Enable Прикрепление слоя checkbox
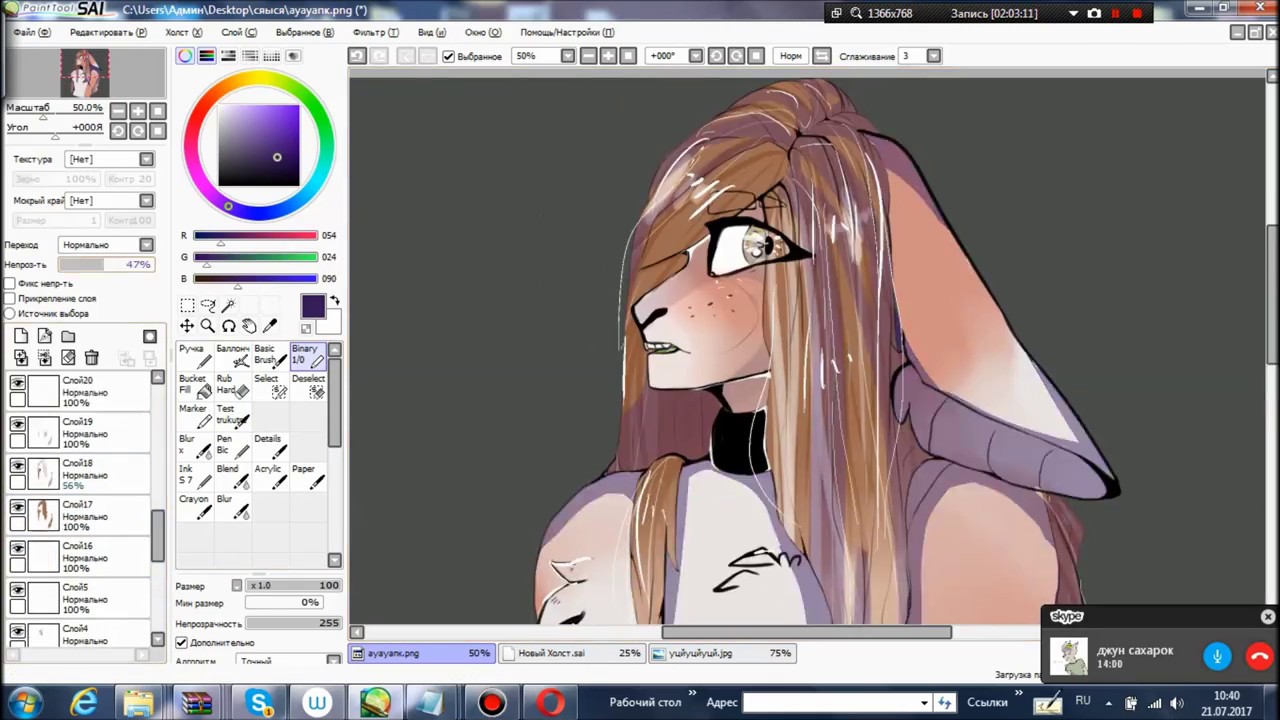1280x720 pixels. [10, 299]
